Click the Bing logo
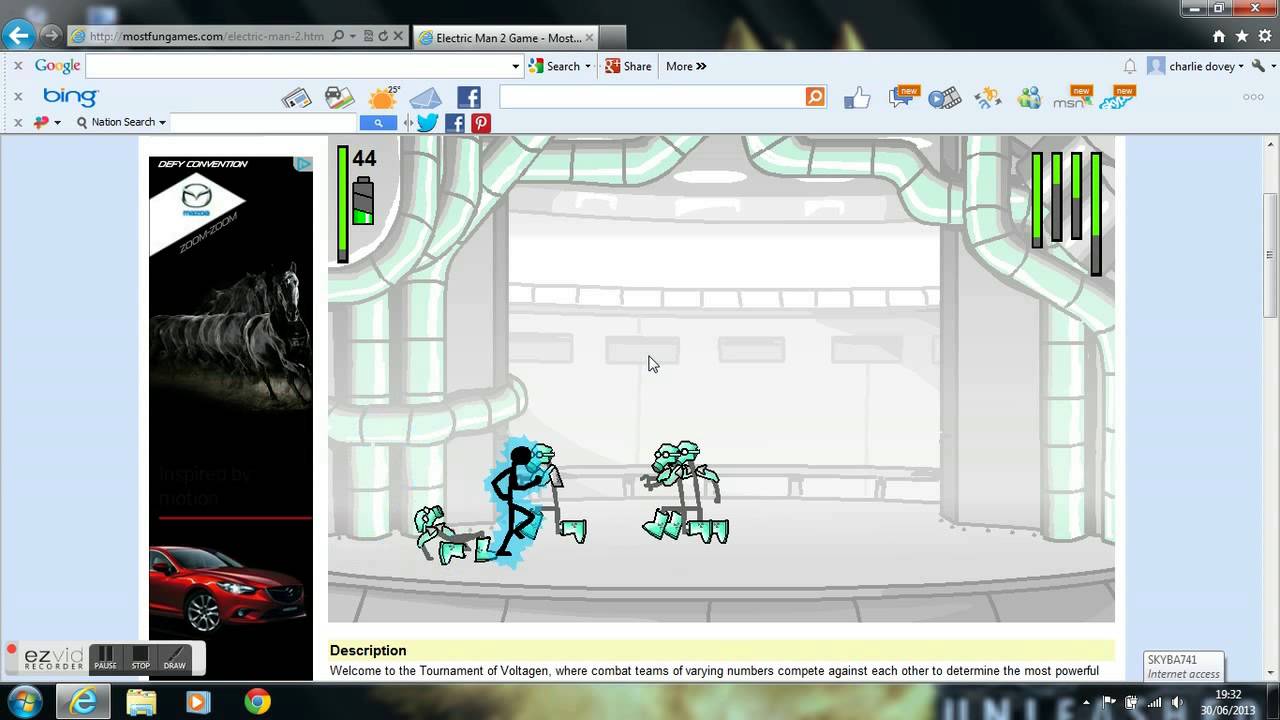The width and height of the screenshot is (1280, 720). [70, 97]
